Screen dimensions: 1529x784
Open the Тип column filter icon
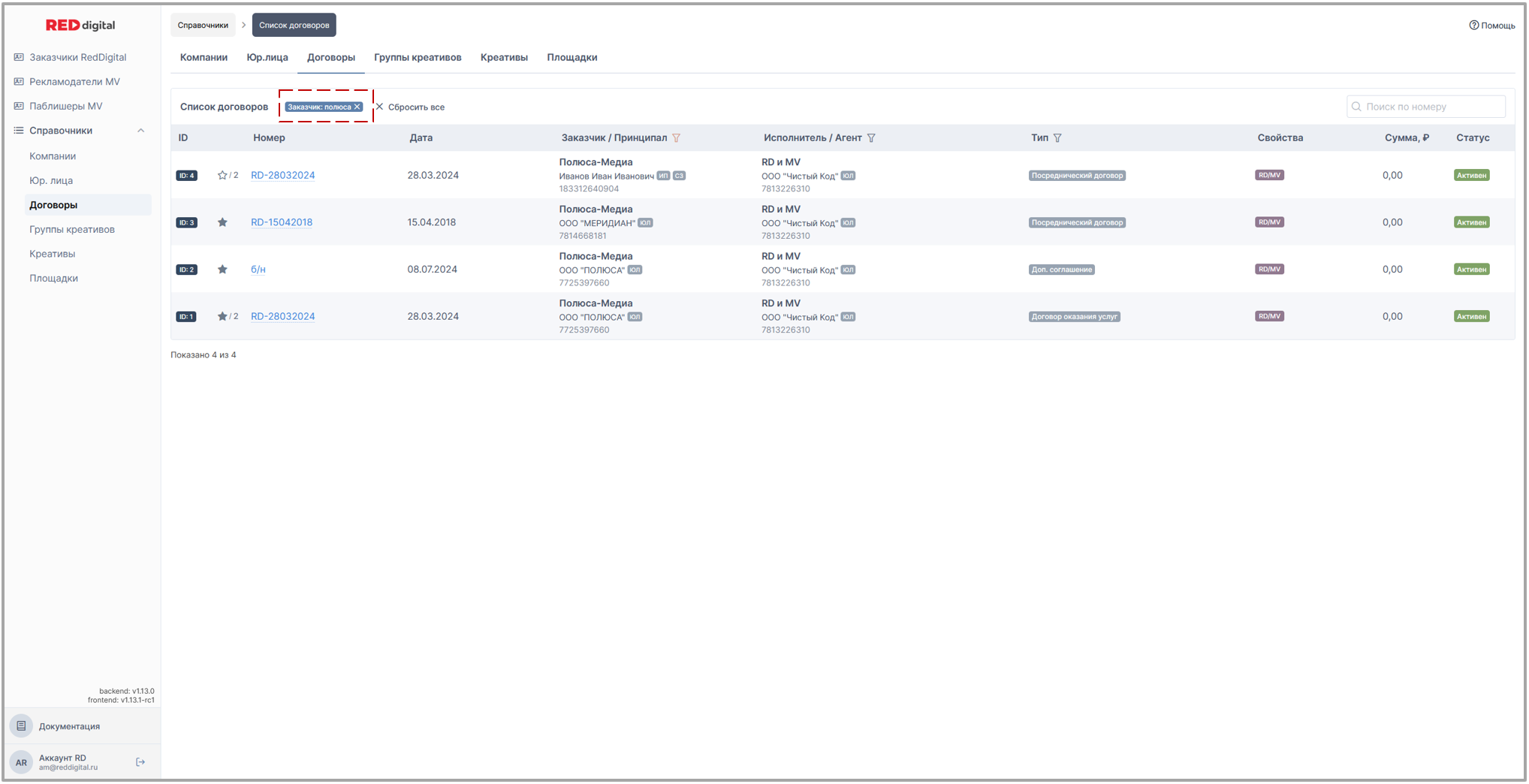[x=1057, y=138]
